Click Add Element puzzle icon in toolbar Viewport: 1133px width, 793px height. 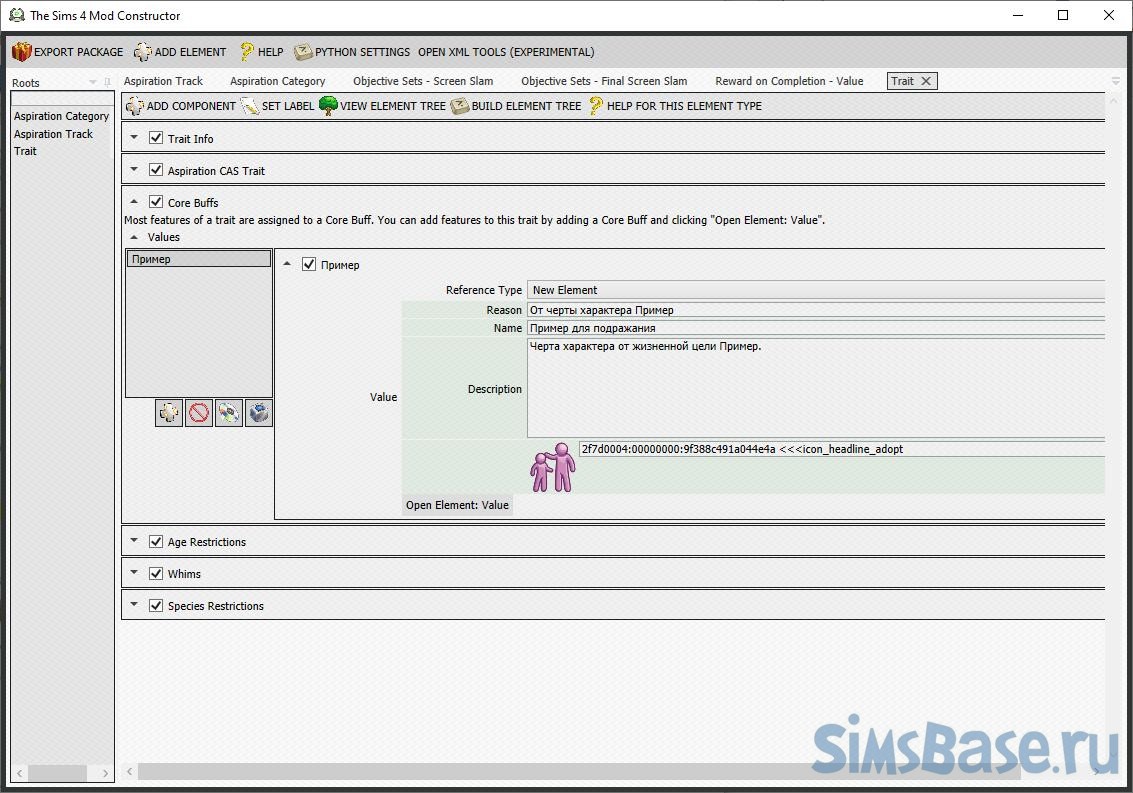(143, 52)
